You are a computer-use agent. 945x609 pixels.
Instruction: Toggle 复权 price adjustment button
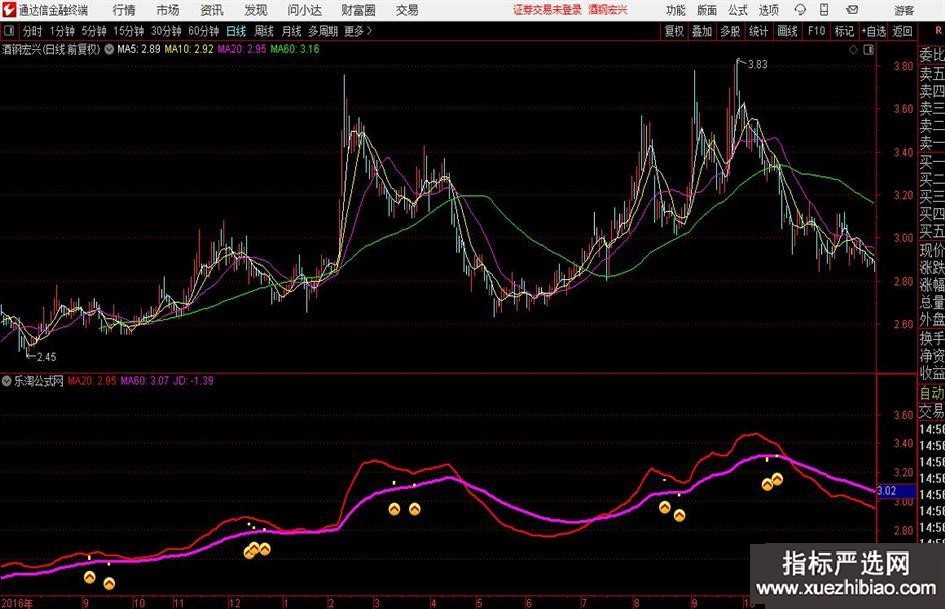(x=674, y=31)
